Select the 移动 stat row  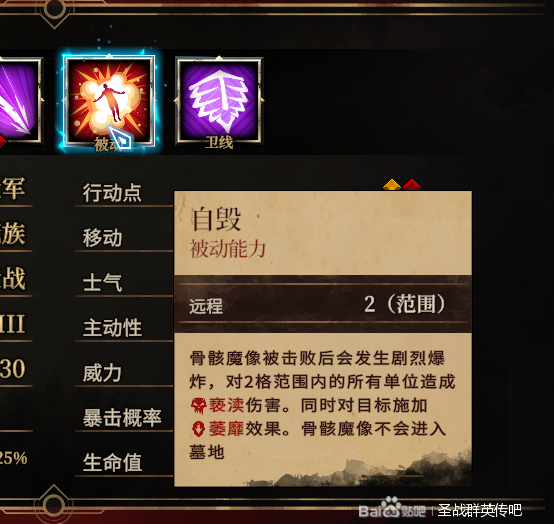click(124, 238)
